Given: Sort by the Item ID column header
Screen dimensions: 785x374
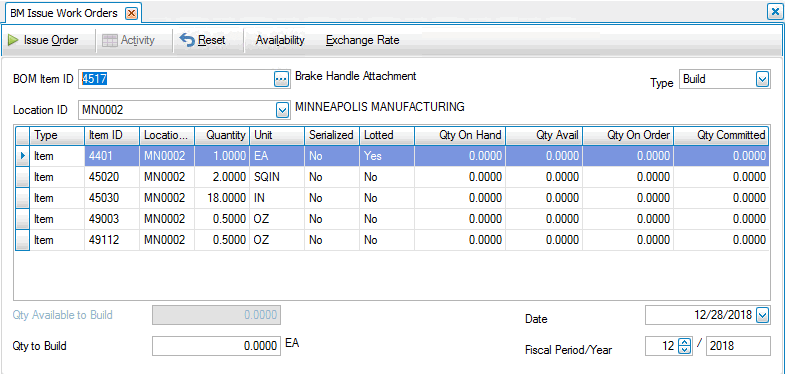Looking at the screenshot, I should pos(112,135).
